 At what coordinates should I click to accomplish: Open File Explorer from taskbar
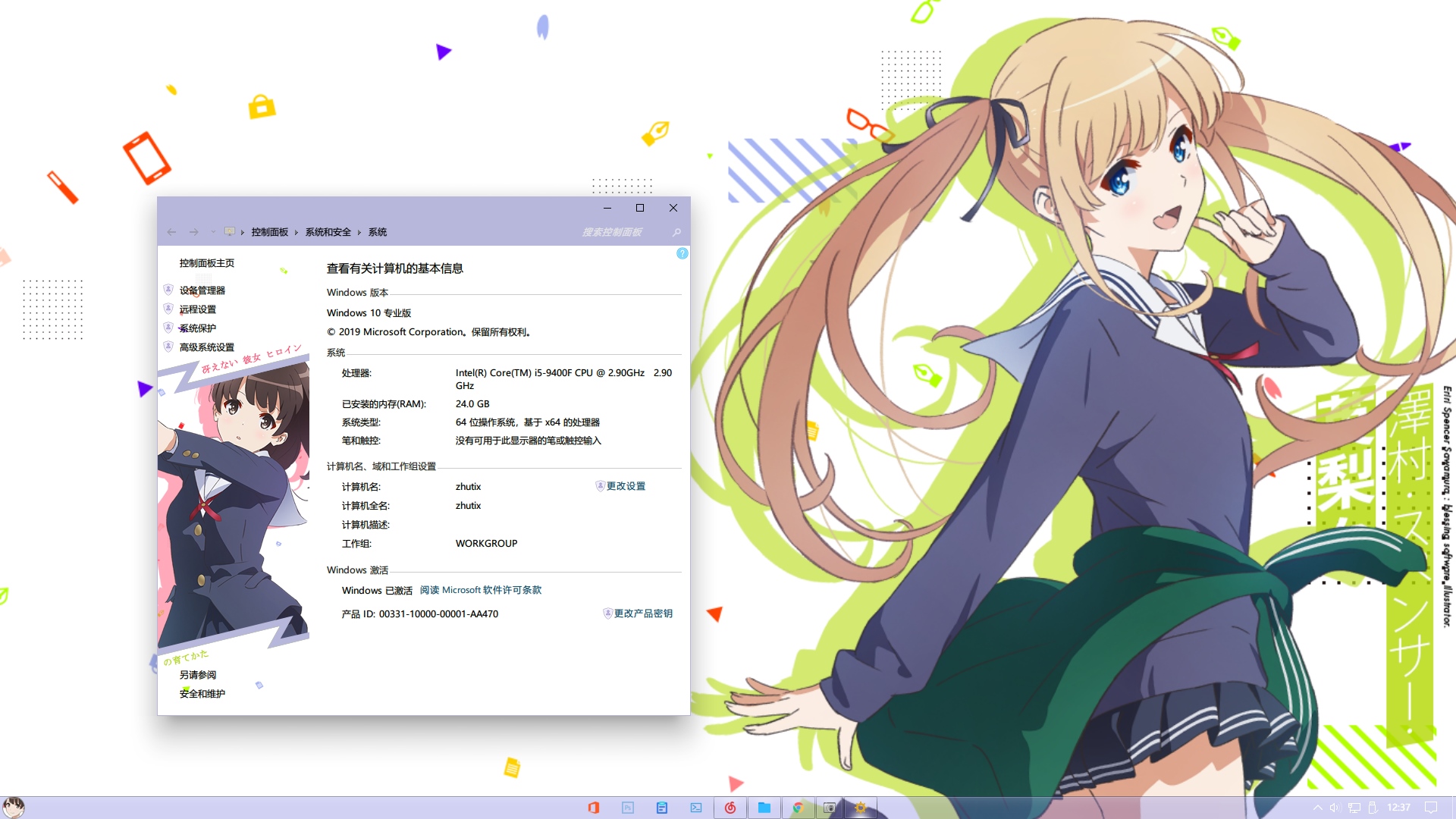[764, 808]
